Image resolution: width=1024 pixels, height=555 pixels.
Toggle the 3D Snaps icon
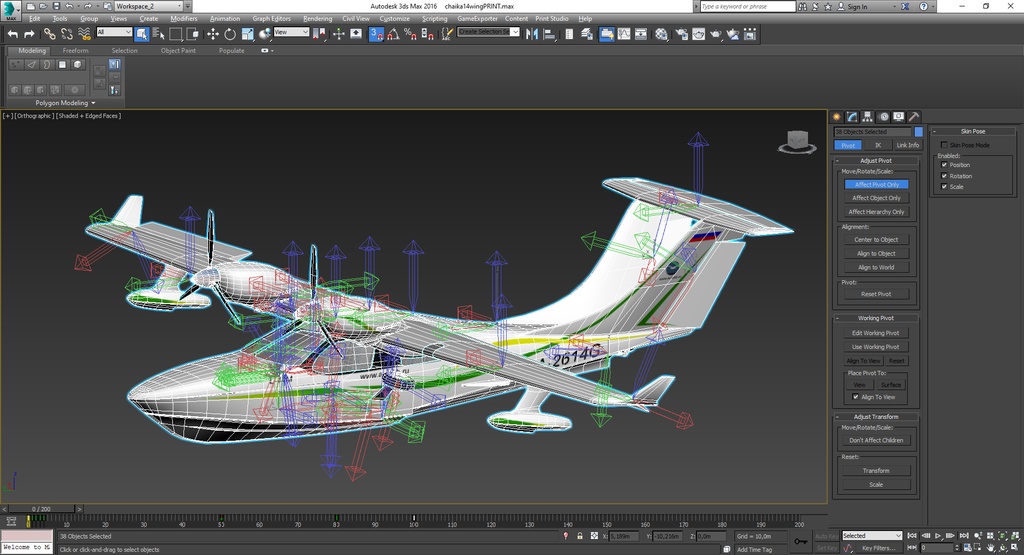point(376,34)
